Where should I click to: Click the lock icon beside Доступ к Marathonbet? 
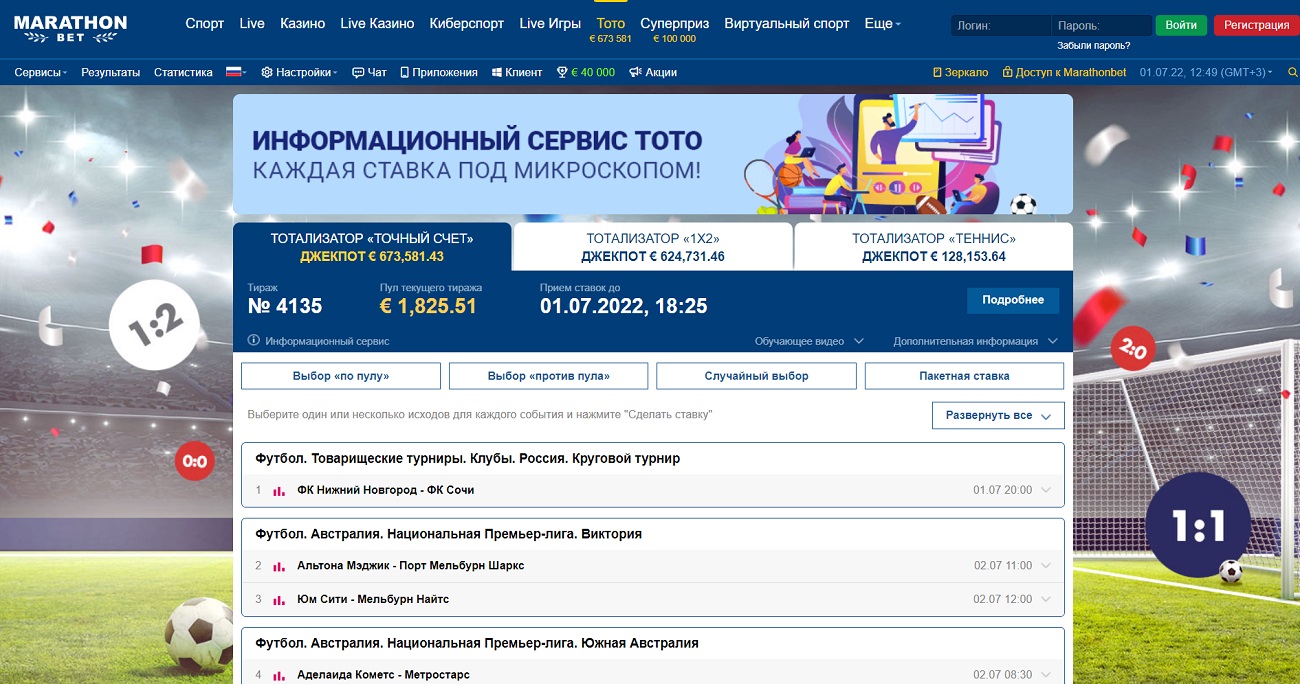coord(1007,72)
